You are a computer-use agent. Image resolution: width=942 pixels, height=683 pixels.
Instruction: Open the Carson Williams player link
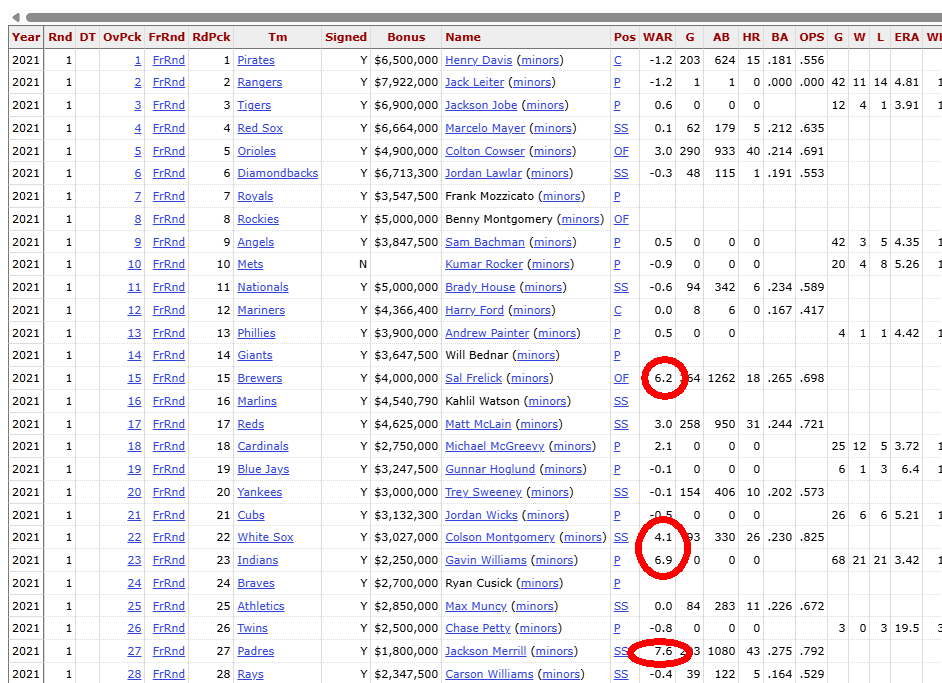pos(489,674)
